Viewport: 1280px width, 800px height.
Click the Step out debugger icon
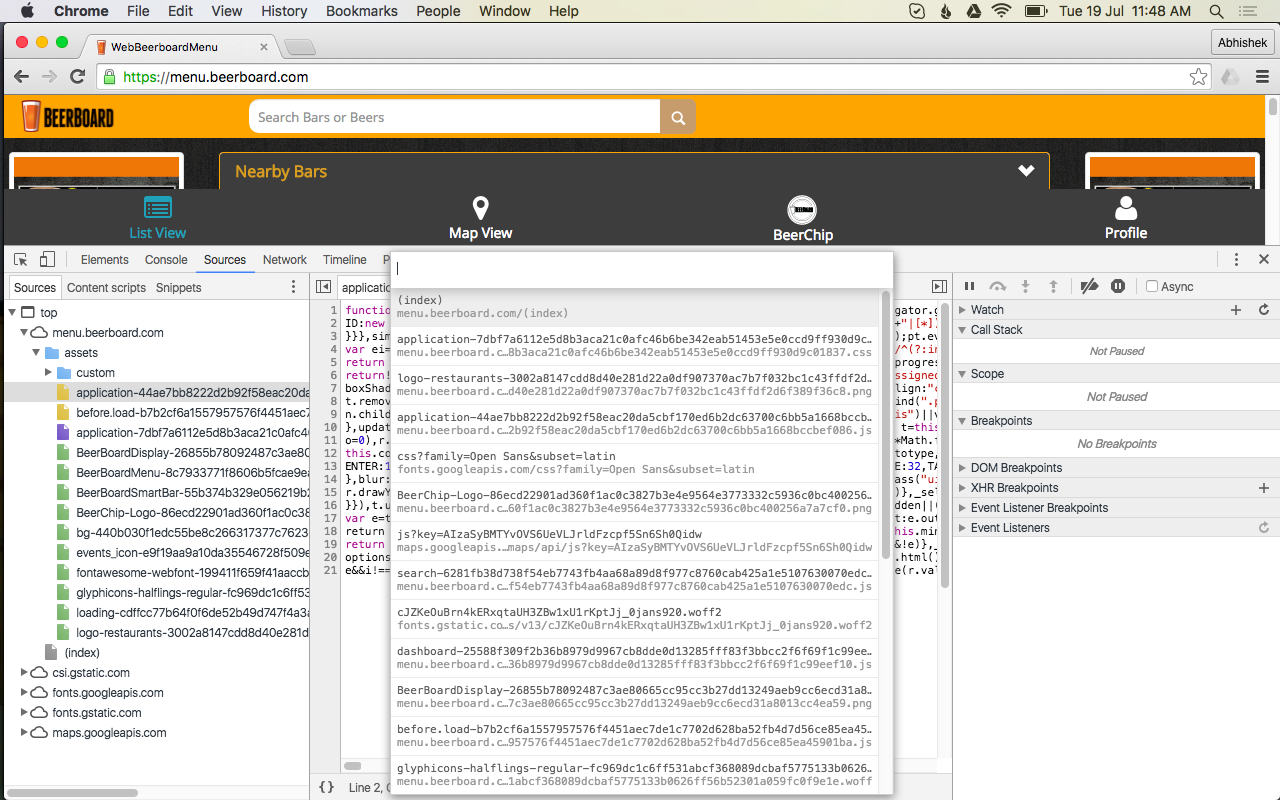pyautogui.click(x=1053, y=287)
